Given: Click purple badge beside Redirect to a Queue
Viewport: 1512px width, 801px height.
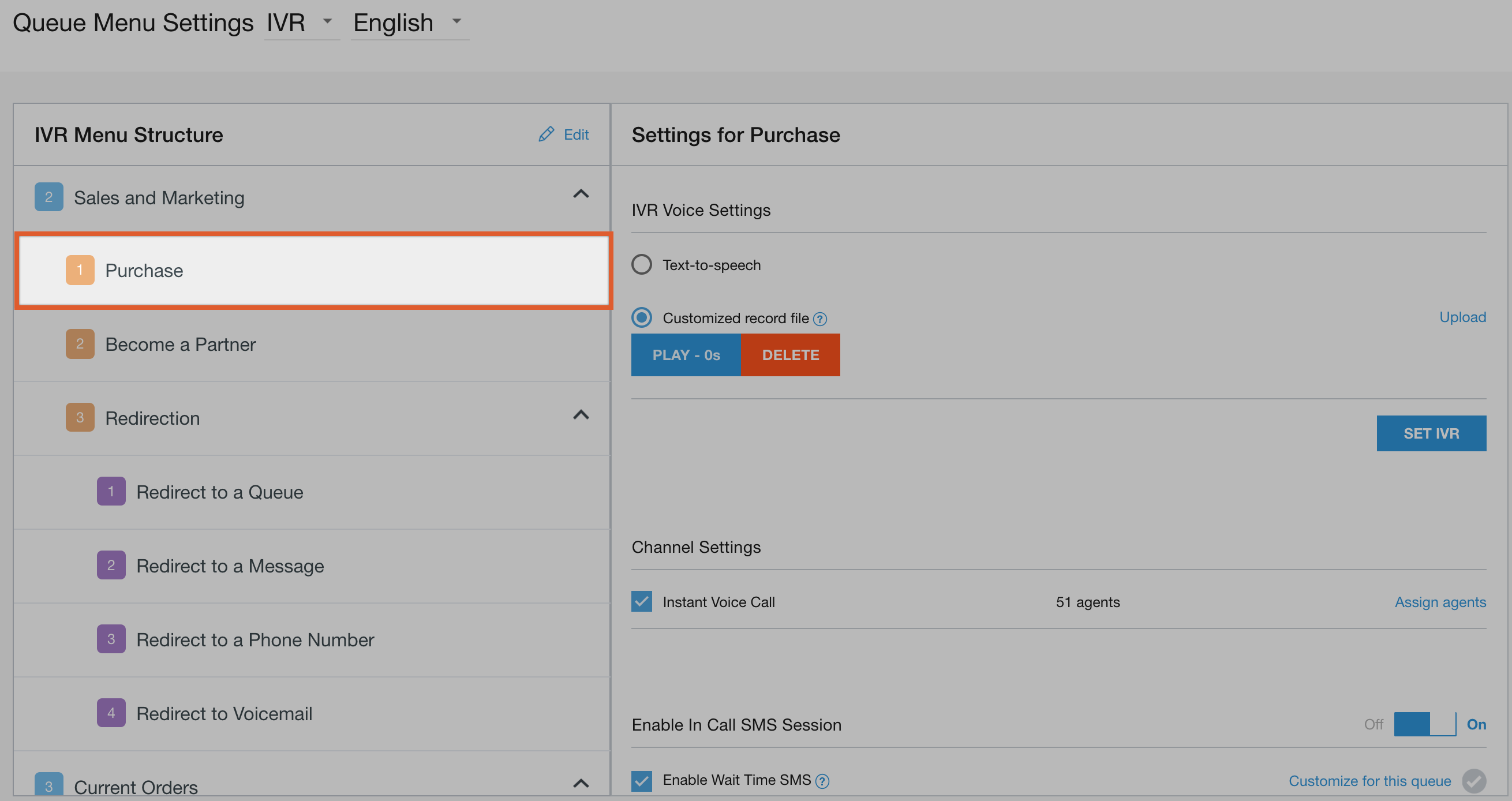Looking at the screenshot, I should click(111, 492).
